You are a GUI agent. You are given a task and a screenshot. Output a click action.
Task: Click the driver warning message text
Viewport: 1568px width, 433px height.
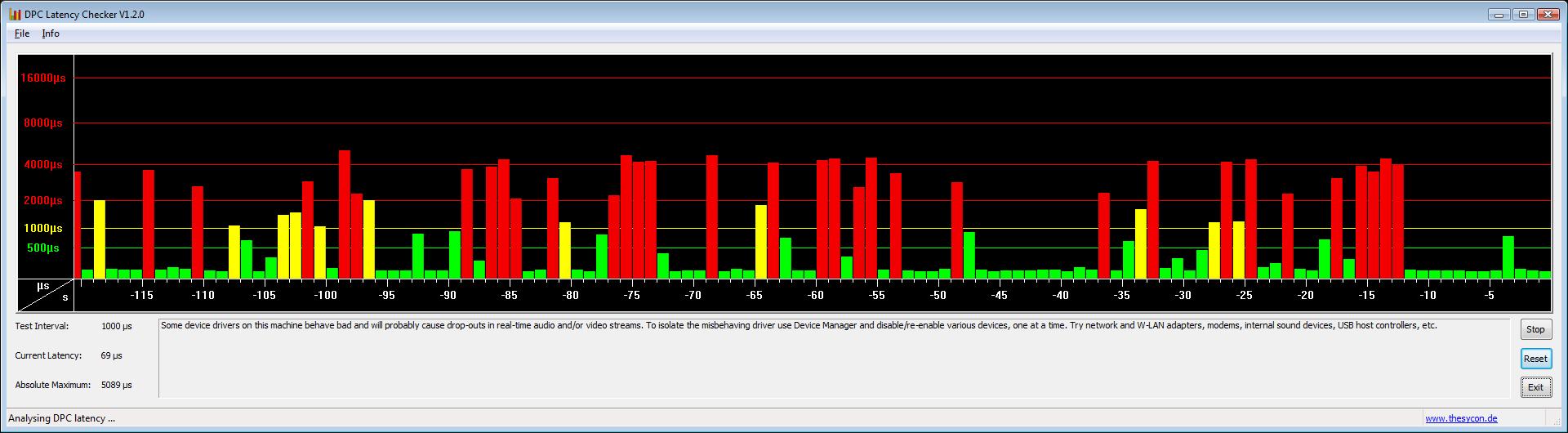pyautogui.click(x=799, y=325)
